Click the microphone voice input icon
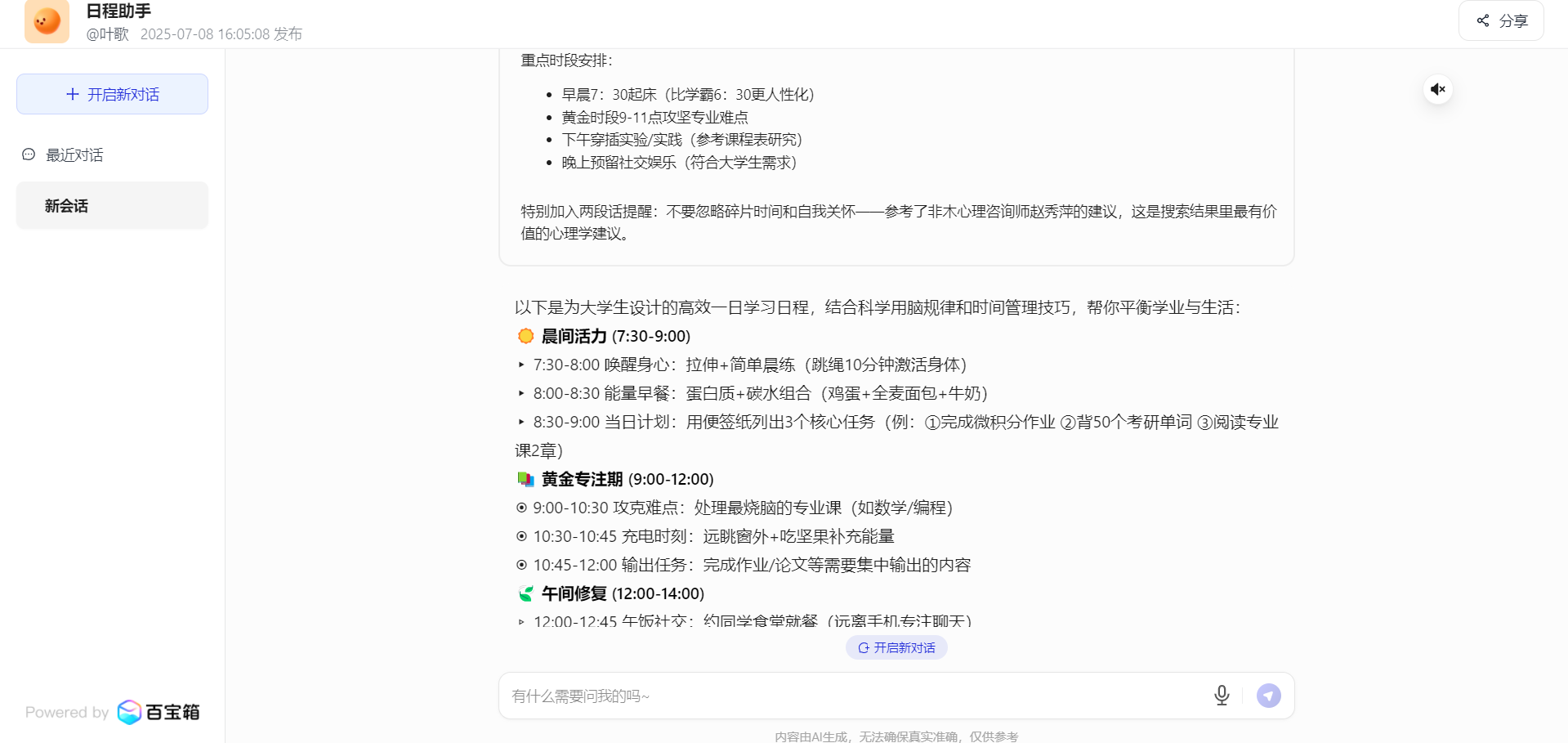 pyautogui.click(x=1222, y=696)
